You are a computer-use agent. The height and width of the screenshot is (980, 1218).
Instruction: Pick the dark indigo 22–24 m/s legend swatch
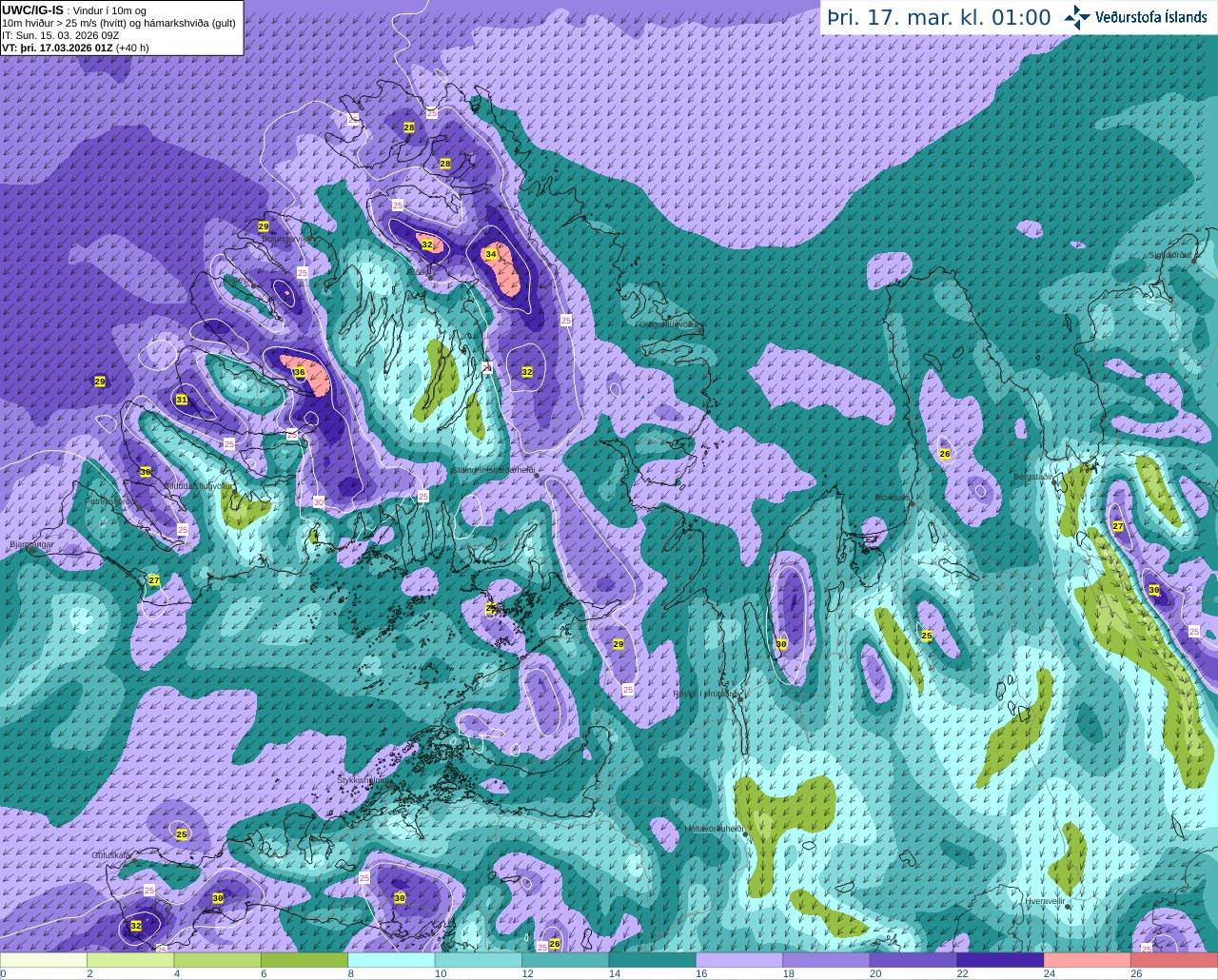click(x=1000, y=960)
